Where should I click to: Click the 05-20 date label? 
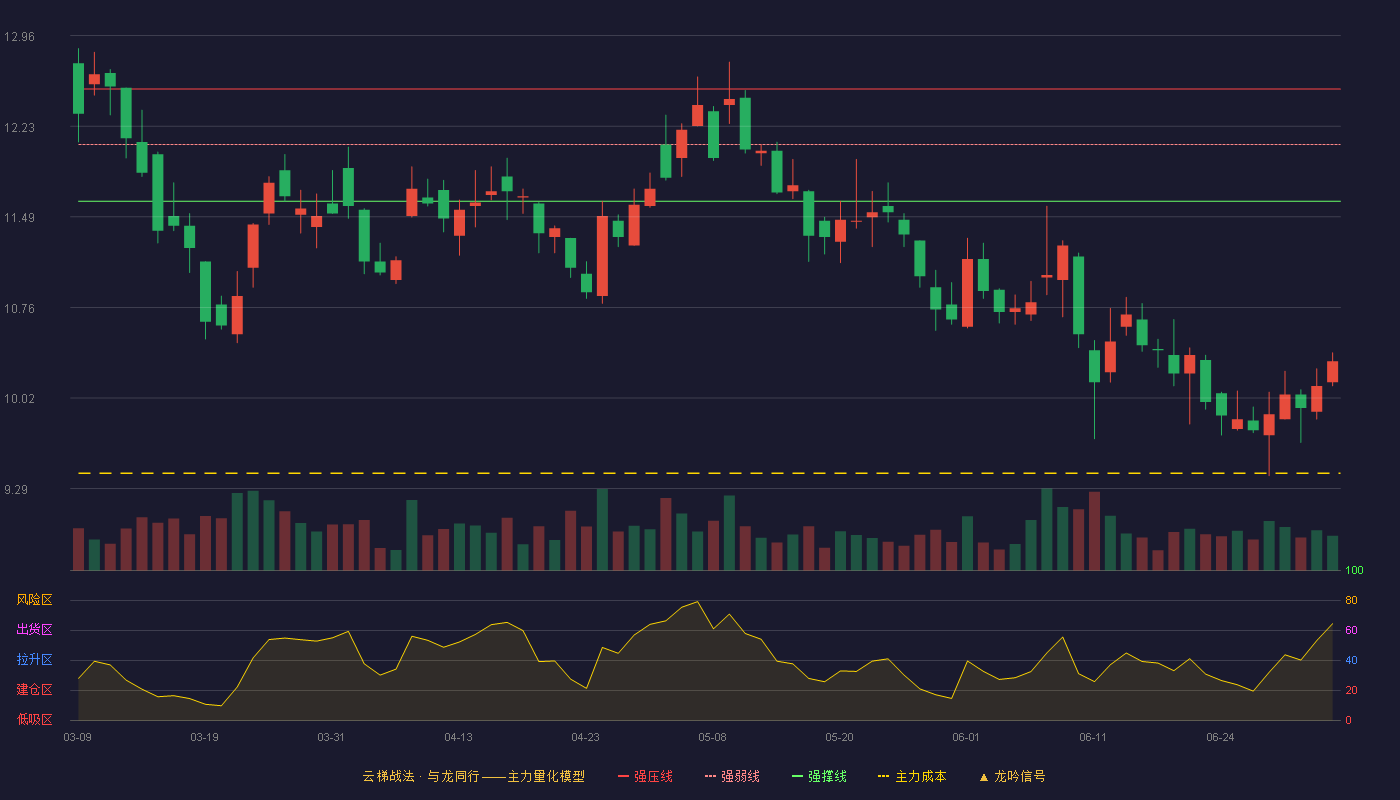click(839, 737)
